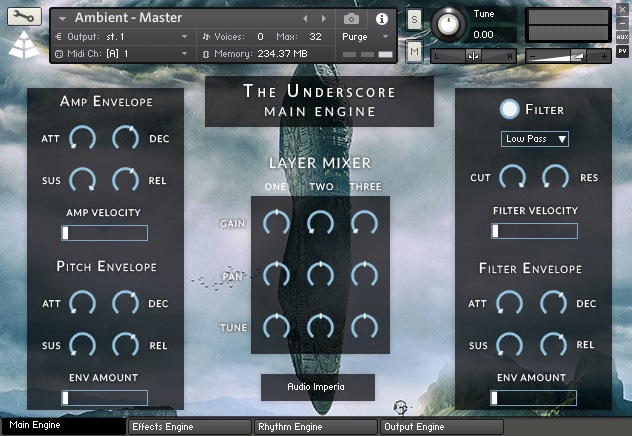Adjust the Amp Velocity slider
This screenshot has width=632, height=436.
pos(104,233)
